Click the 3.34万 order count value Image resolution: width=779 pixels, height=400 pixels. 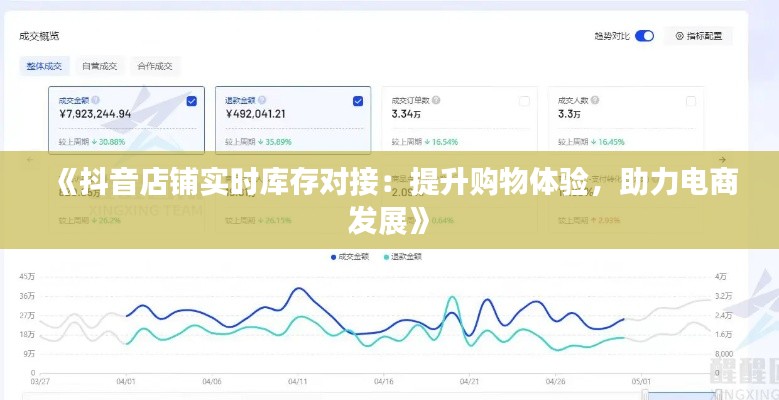pyautogui.click(x=406, y=114)
